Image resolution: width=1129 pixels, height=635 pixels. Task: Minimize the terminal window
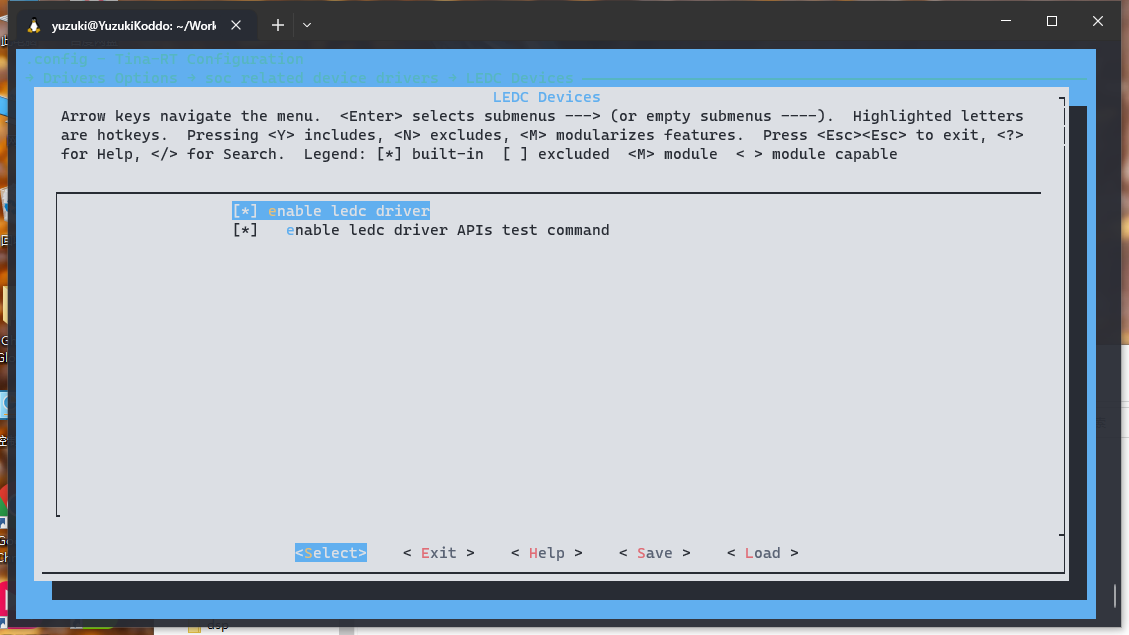click(1006, 21)
